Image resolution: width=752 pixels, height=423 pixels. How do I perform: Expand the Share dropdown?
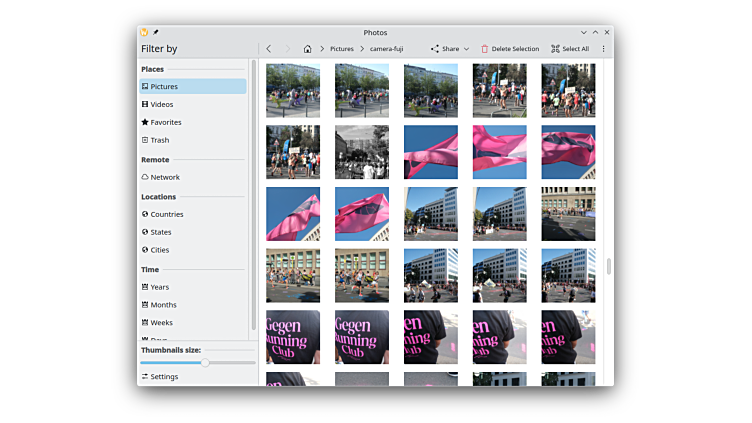pos(450,49)
